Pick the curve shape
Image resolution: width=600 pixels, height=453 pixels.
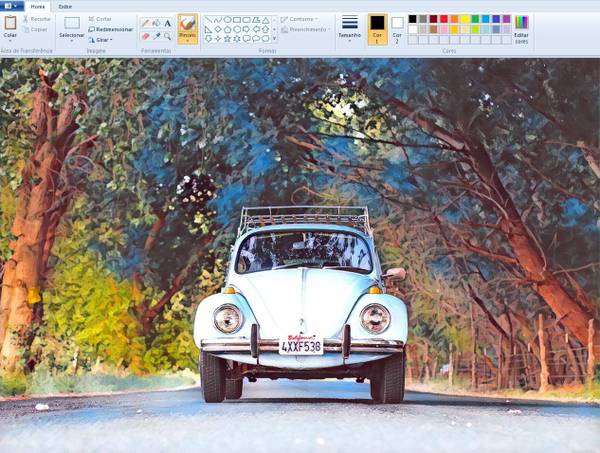(x=218, y=20)
